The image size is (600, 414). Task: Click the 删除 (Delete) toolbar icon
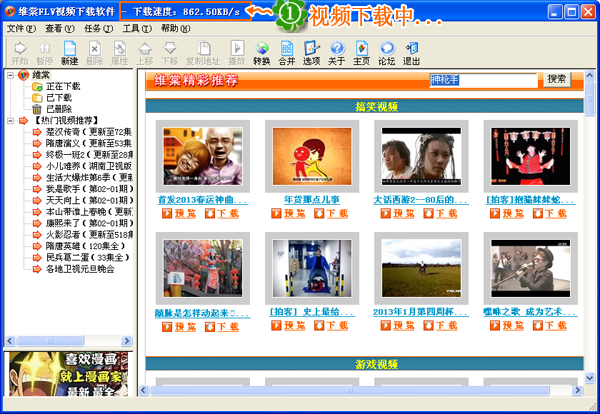(95, 53)
